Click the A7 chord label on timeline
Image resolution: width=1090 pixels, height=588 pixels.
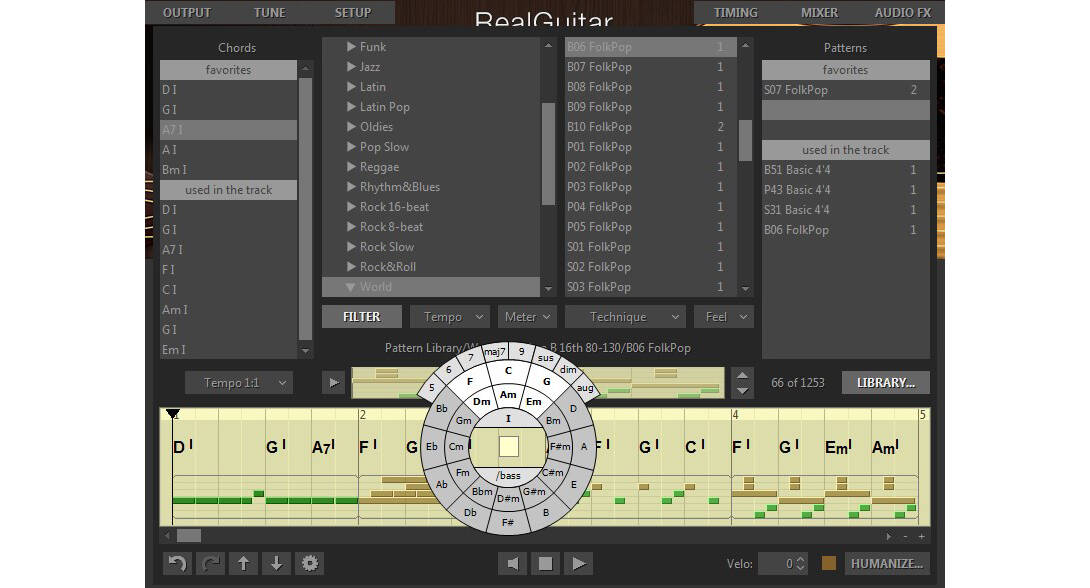click(x=323, y=447)
